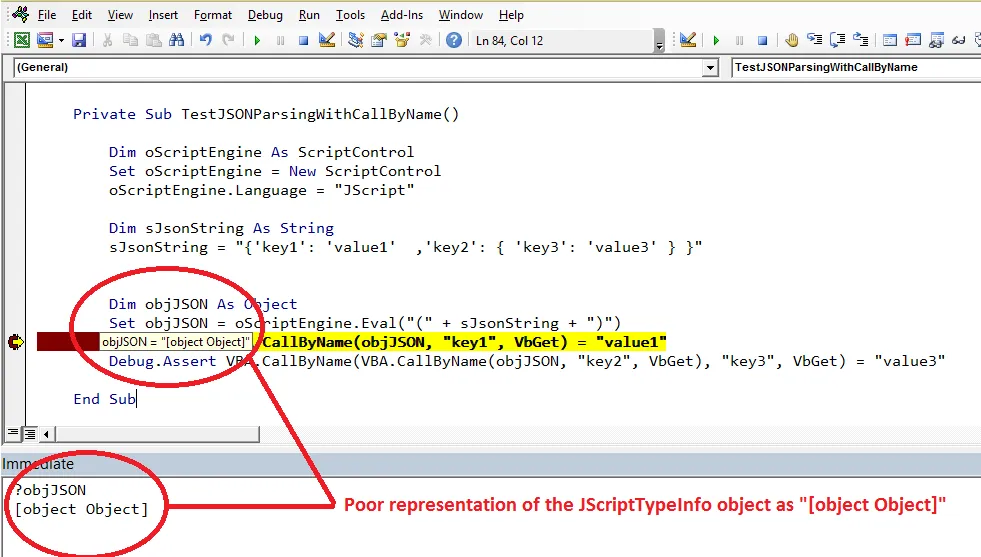
Task: Open the Locals Window
Action: [890, 41]
